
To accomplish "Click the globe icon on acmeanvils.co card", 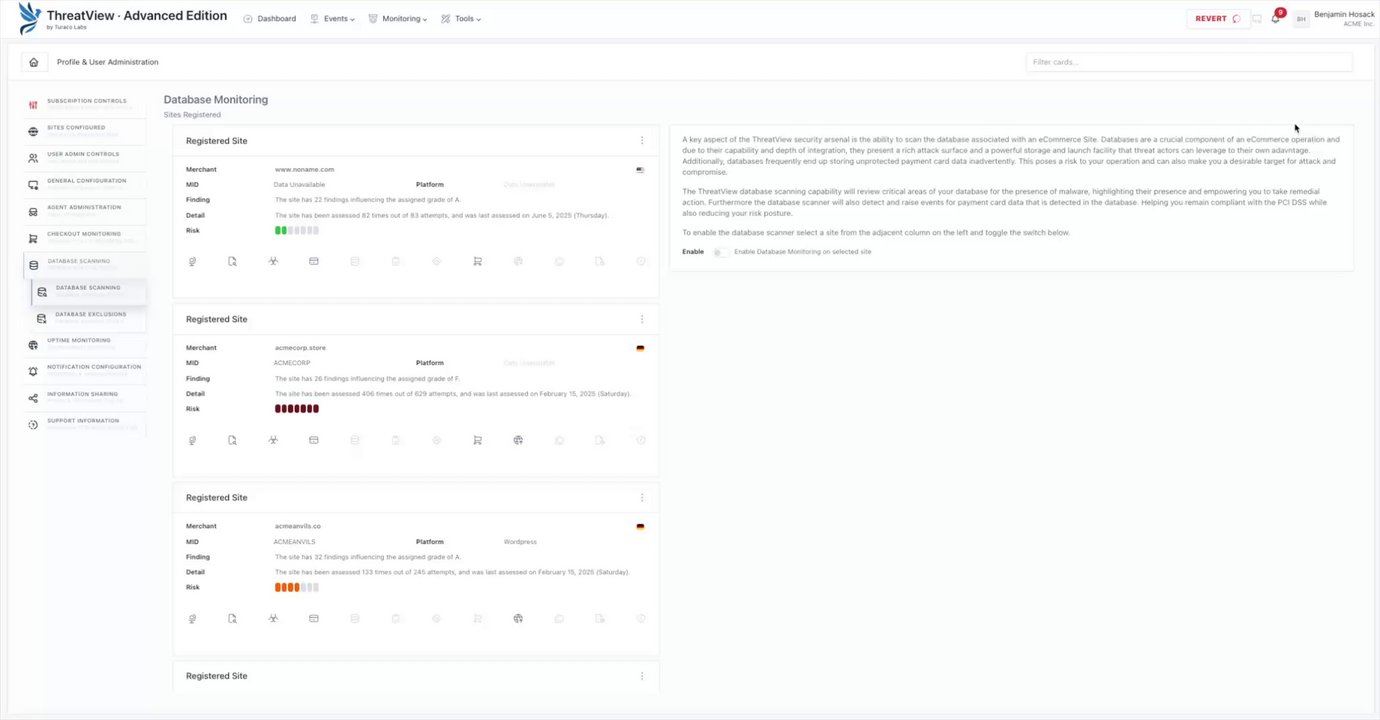I will pyautogui.click(x=518, y=618).
